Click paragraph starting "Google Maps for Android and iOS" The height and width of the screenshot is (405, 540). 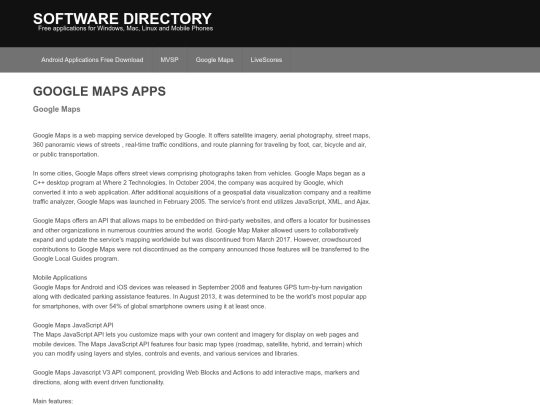pyautogui.click(x=200, y=297)
